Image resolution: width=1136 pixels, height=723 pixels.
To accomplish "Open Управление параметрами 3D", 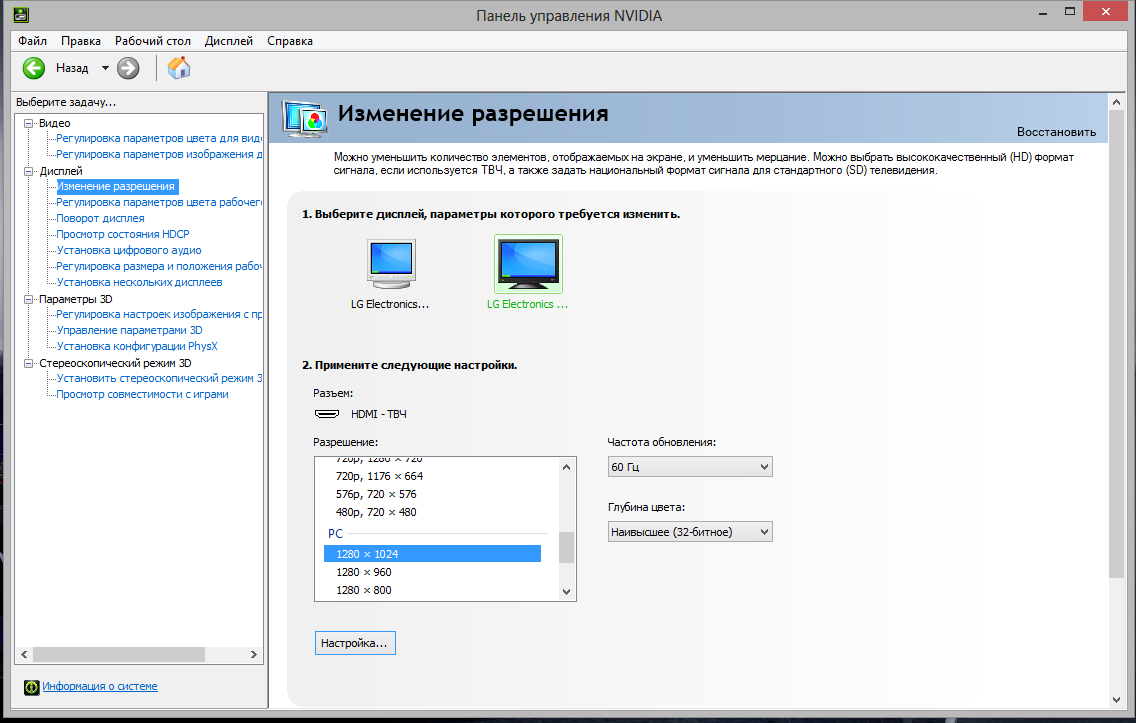I will pos(129,330).
